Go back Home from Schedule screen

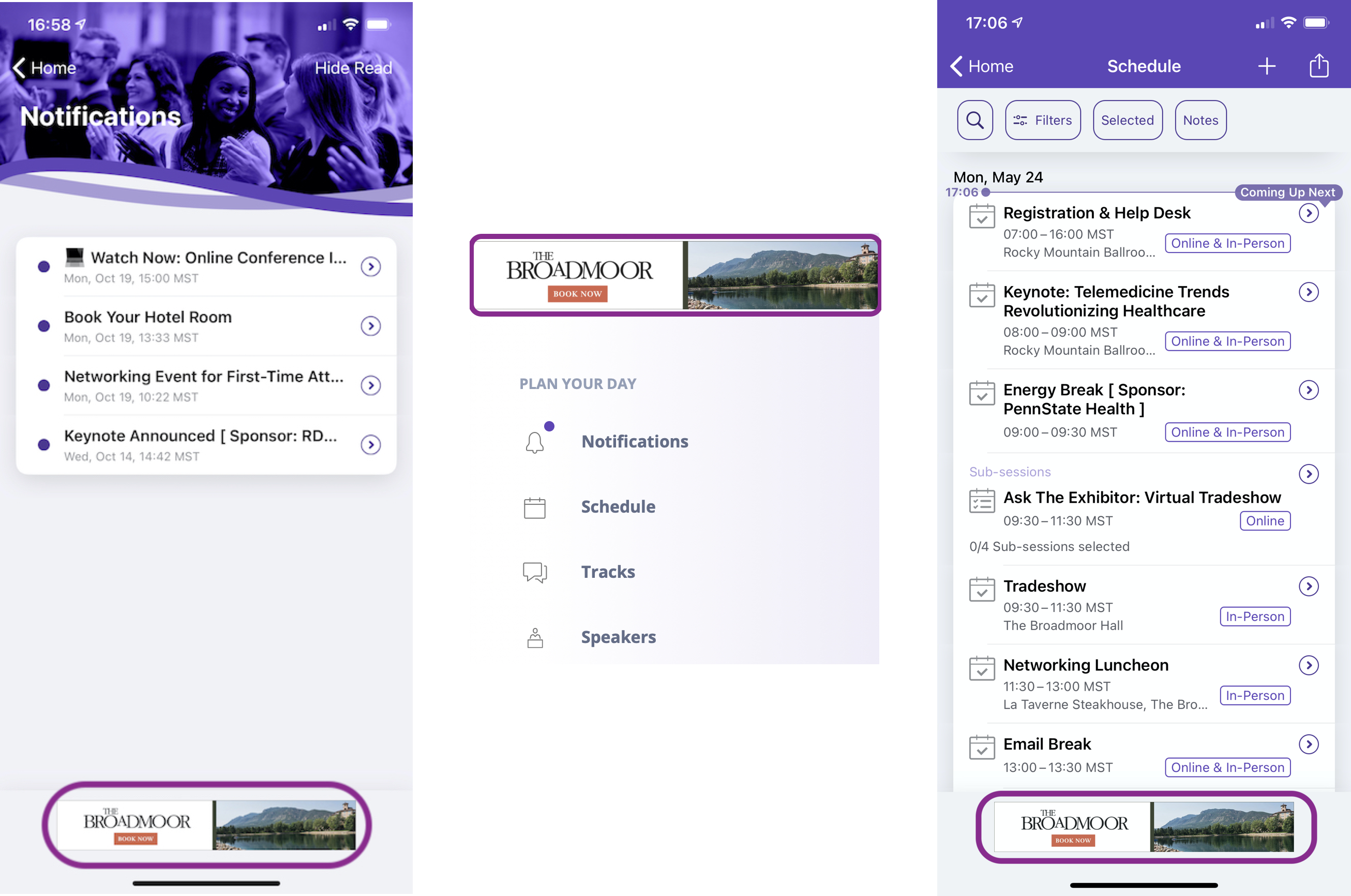981,66
